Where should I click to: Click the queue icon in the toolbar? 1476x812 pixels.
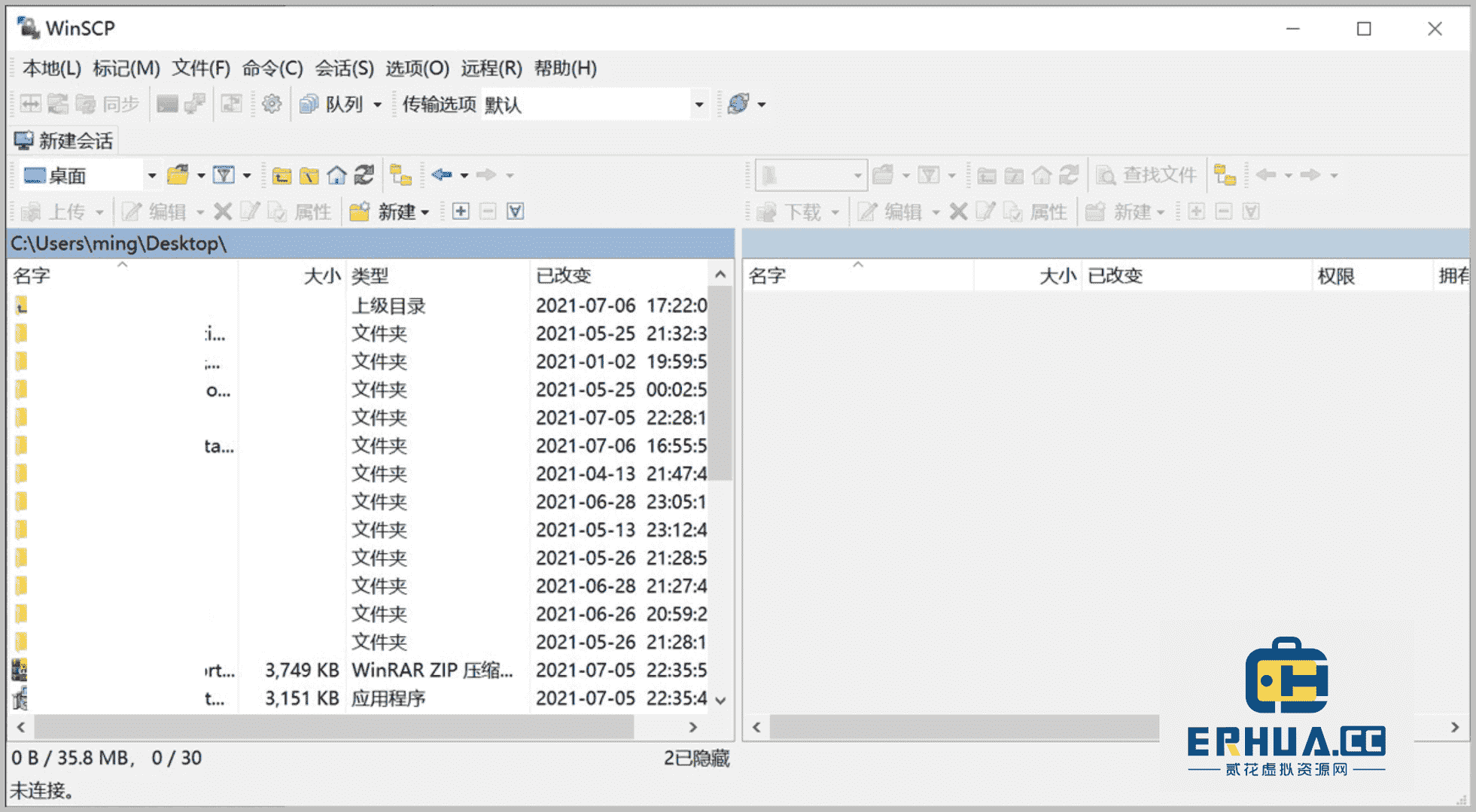pyautogui.click(x=309, y=104)
